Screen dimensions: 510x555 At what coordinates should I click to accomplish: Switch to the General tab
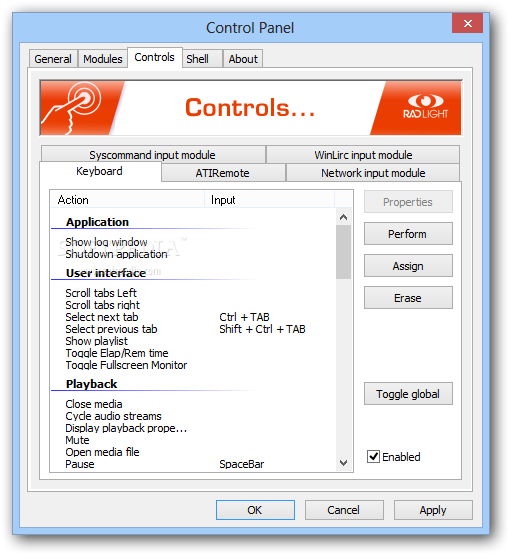53,59
